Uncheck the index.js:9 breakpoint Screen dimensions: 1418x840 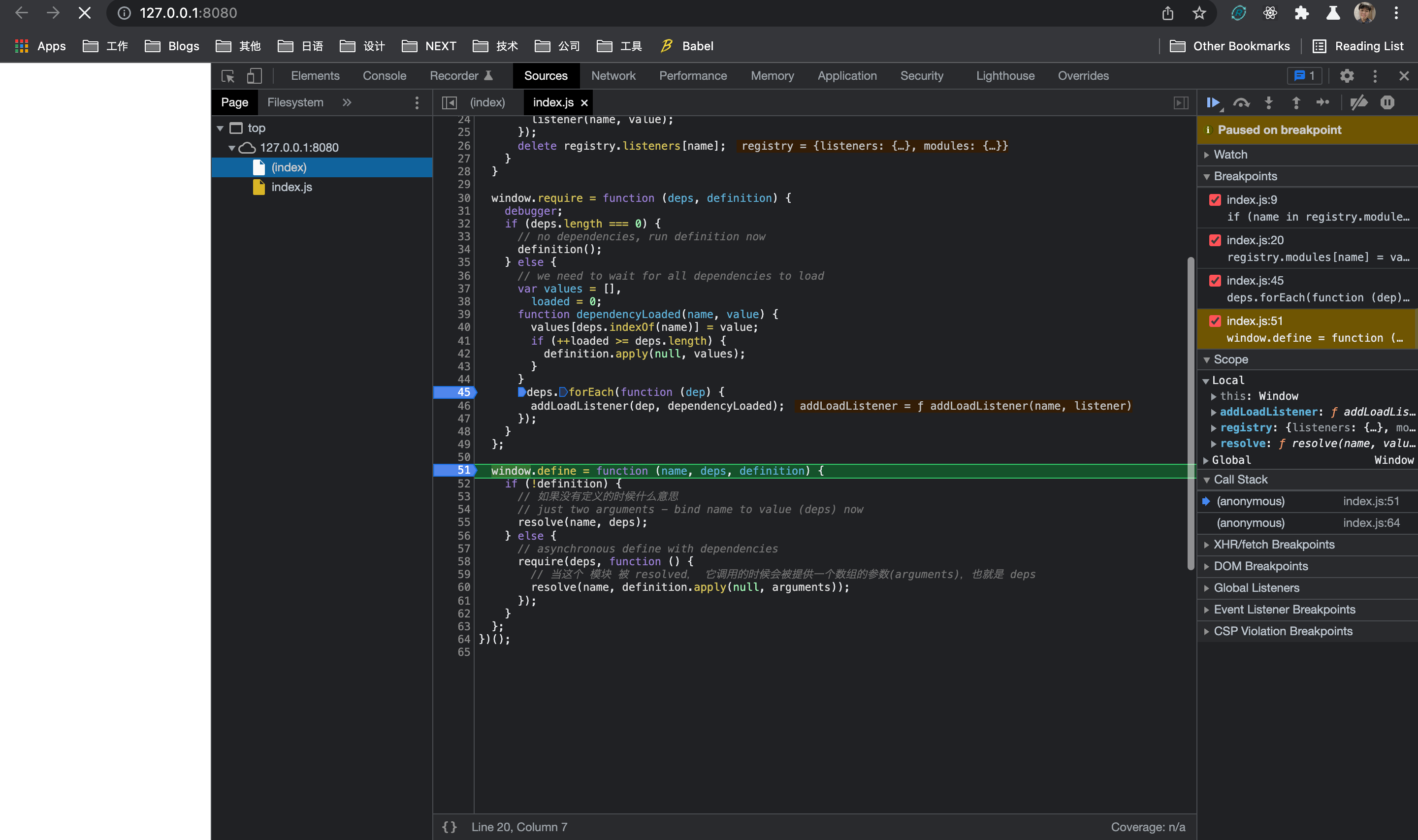click(x=1215, y=200)
